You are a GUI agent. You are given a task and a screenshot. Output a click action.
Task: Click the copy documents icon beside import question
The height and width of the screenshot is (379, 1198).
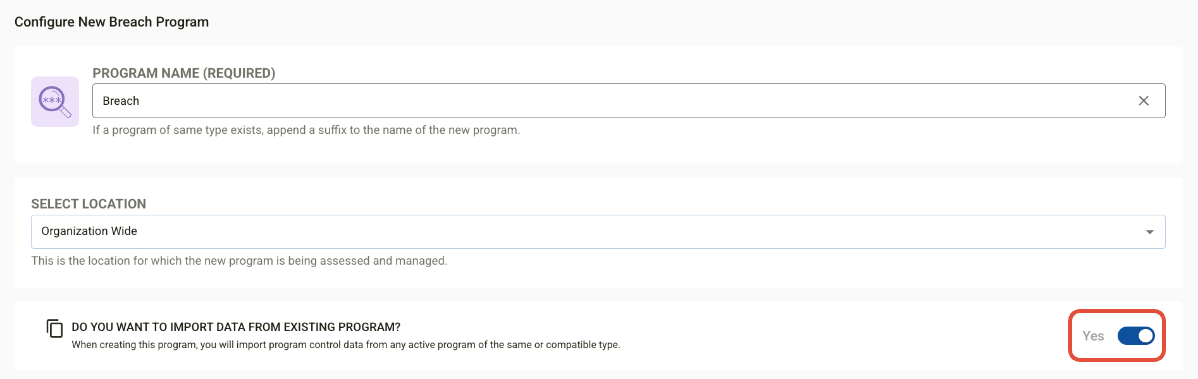pos(54,329)
